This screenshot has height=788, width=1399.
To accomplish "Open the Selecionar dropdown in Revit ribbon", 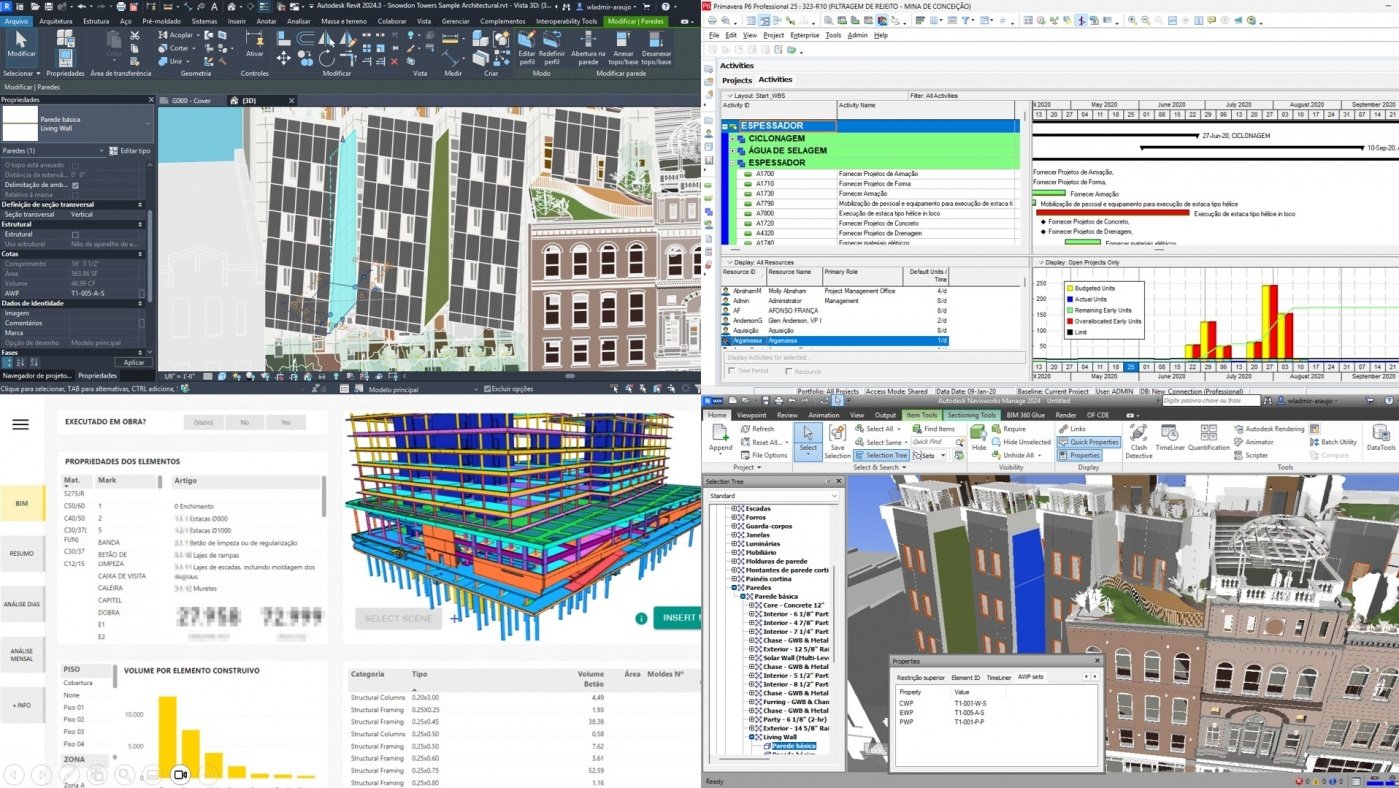I will (x=22, y=73).
